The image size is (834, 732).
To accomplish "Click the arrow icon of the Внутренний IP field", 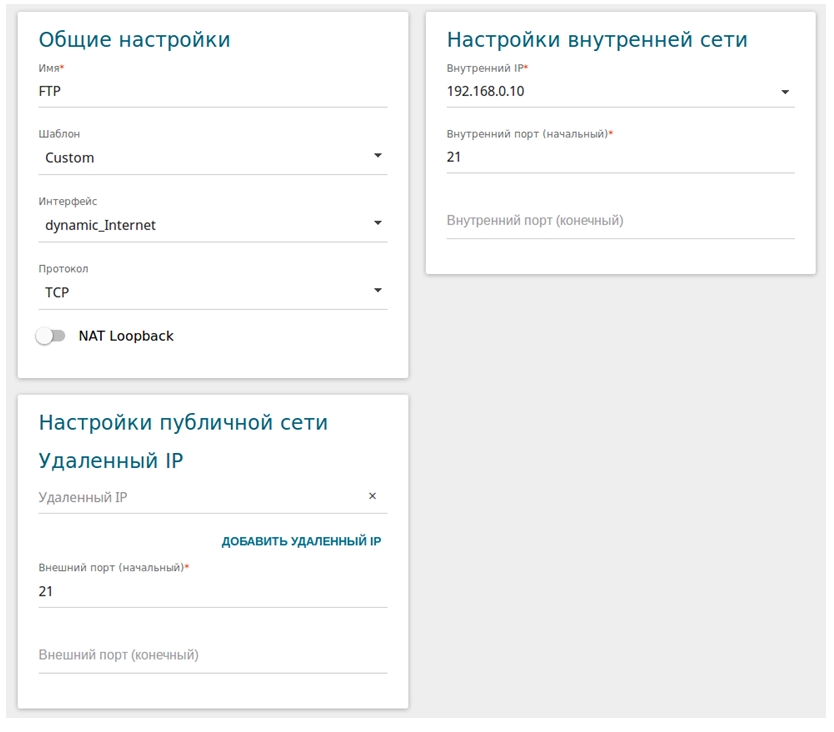I will (x=784, y=92).
